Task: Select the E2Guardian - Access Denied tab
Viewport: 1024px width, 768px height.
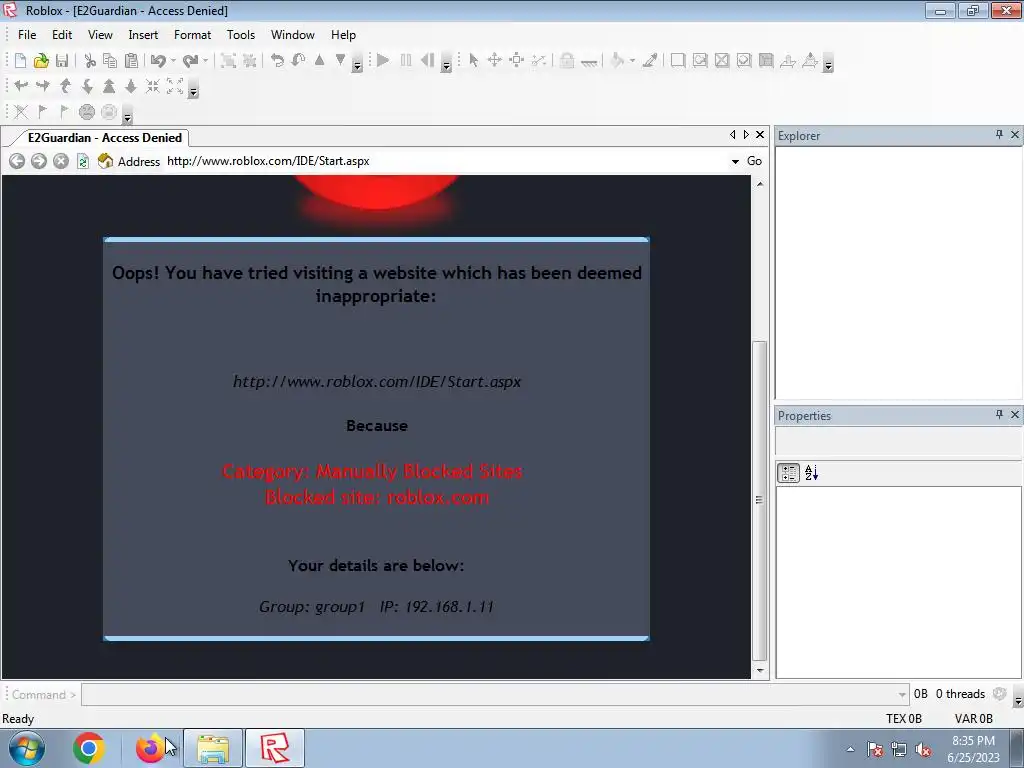Action: click(x=104, y=138)
